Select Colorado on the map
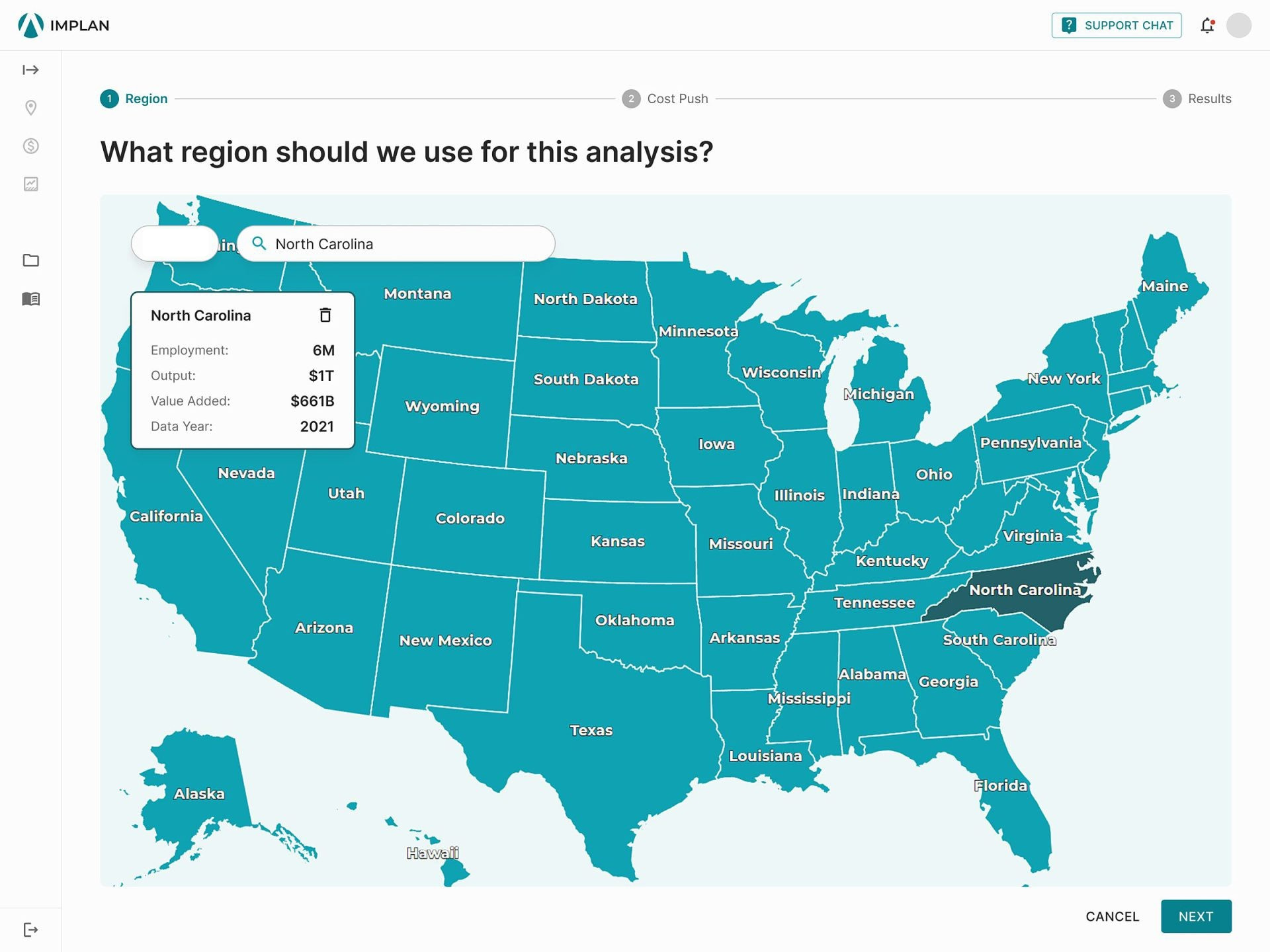Viewport: 1270px width, 952px height. 470,518
